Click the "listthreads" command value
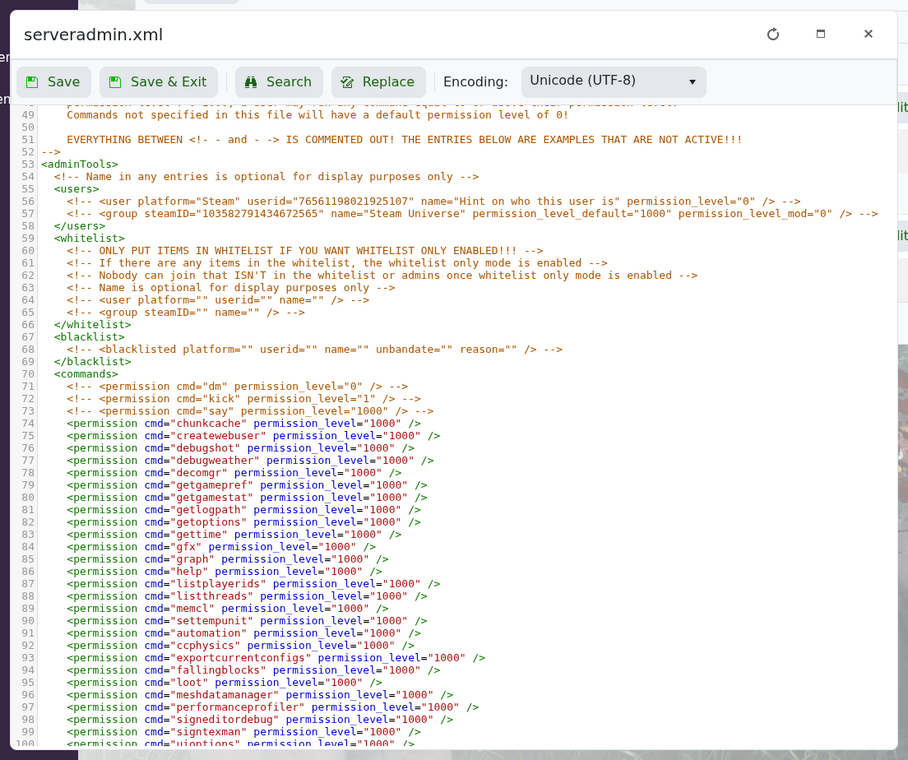This screenshot has height=760, width=908. coord(212,596)
